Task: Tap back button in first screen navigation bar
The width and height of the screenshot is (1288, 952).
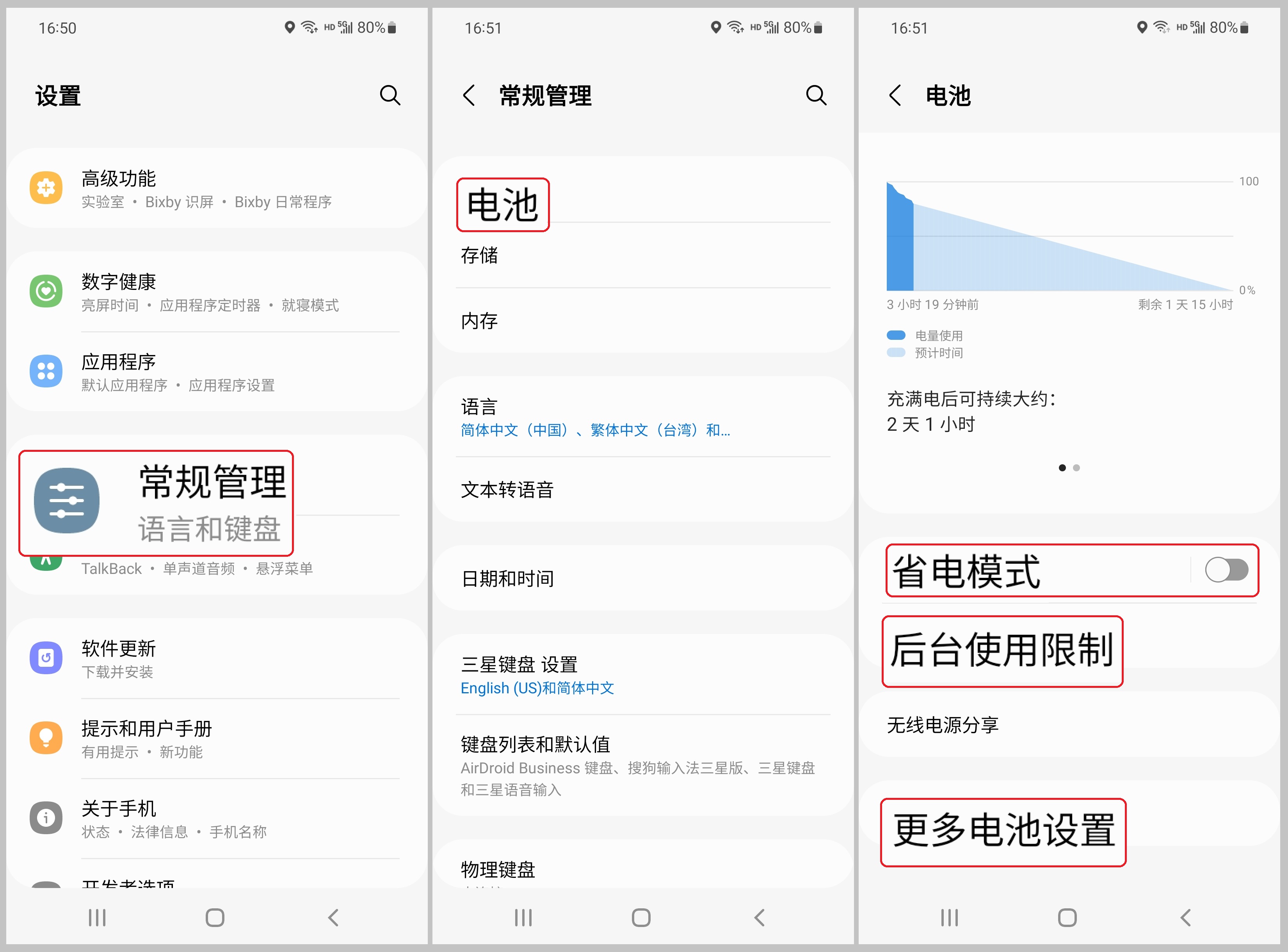Action: 333,917
